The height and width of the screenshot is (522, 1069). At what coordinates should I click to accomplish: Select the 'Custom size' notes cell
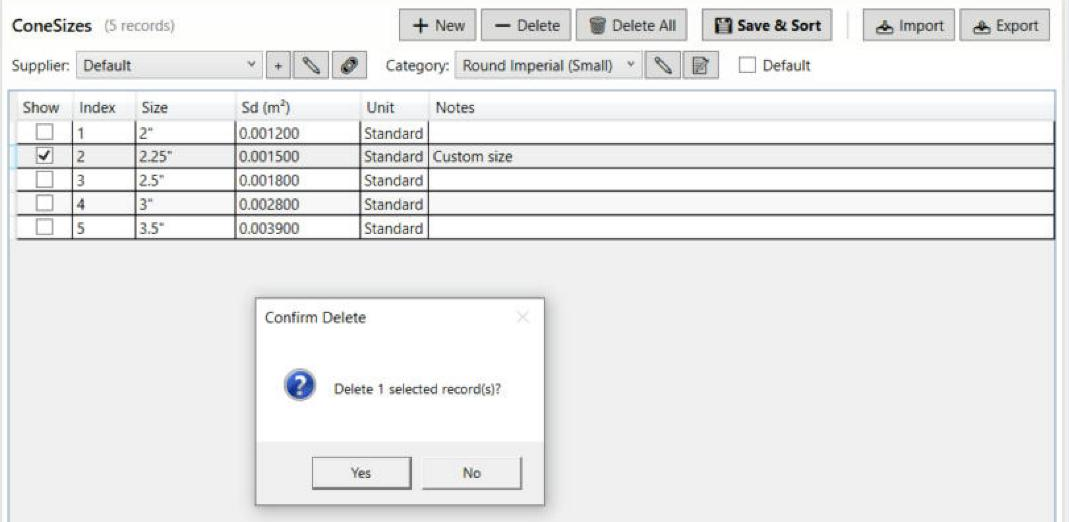click(x=741, y=157)
